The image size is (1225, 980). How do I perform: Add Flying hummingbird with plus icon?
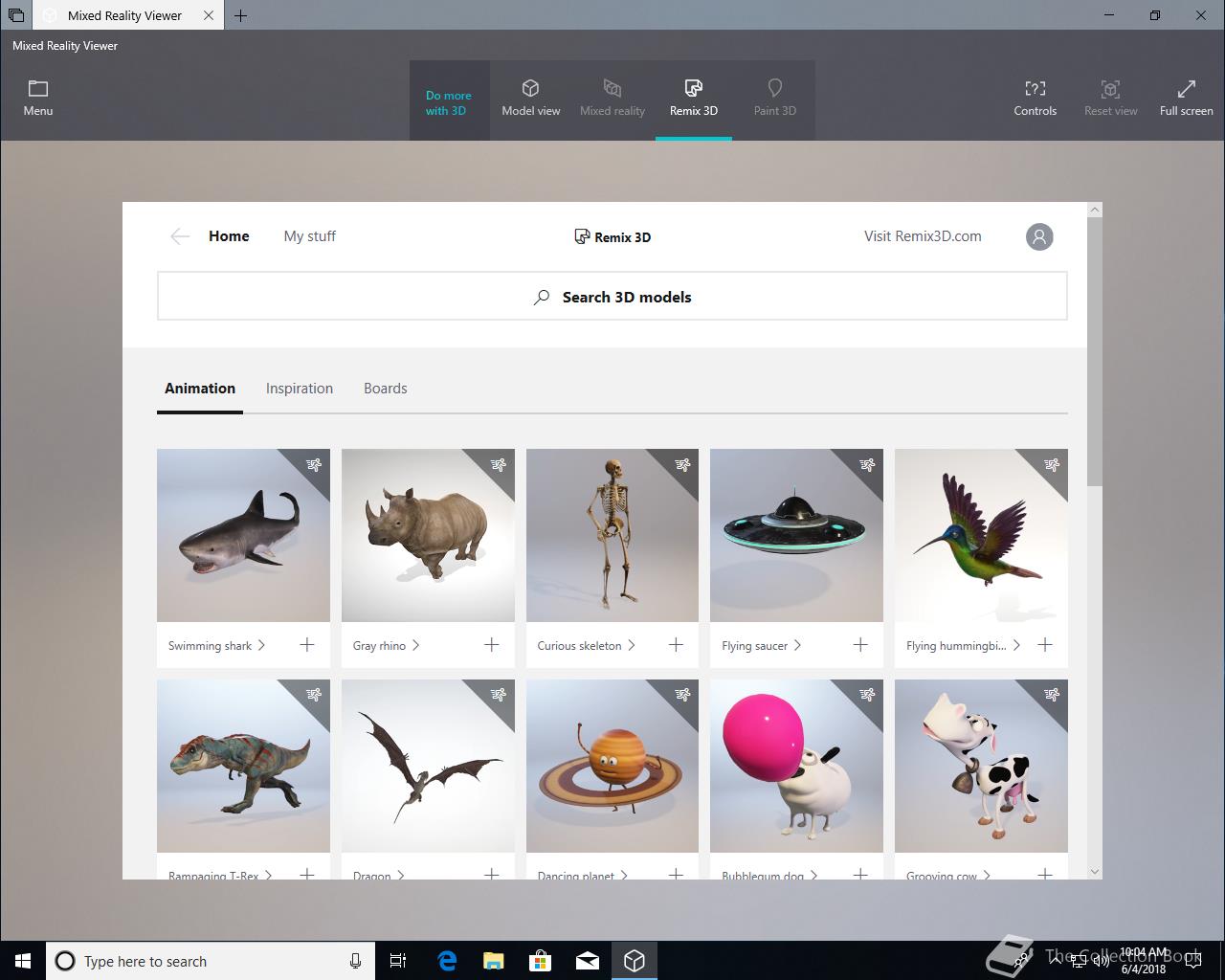1045,645
